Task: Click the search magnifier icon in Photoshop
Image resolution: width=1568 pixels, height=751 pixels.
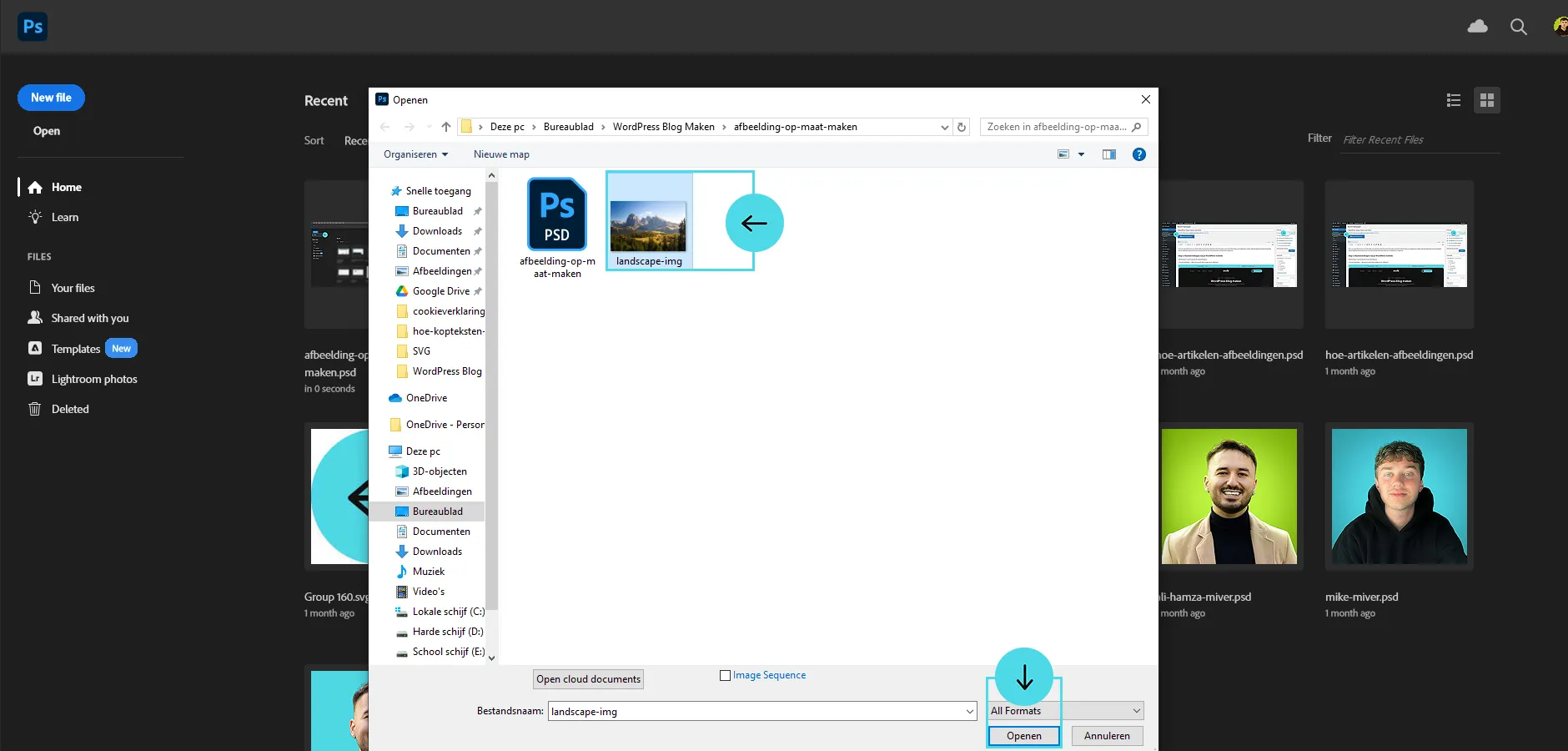Action: tap(1518, 27)
